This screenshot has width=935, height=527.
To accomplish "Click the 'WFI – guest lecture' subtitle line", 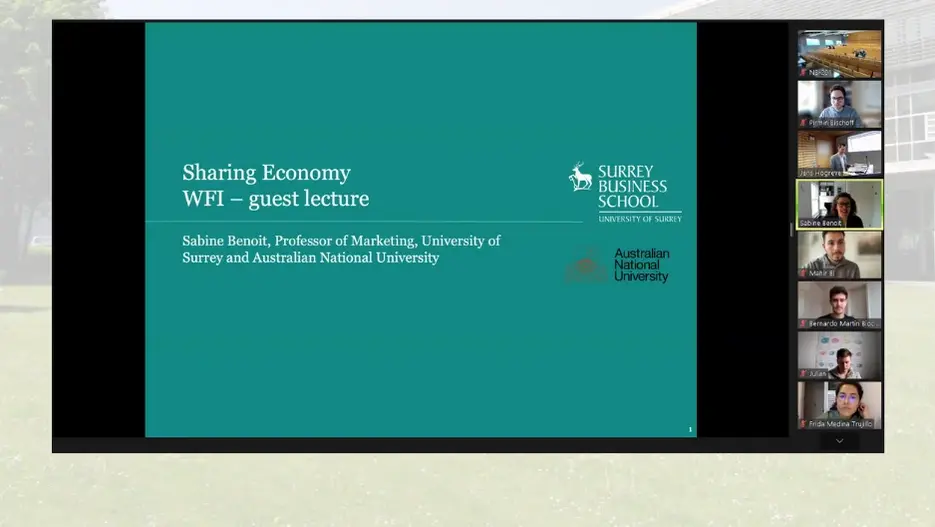I will pos(275,199).
